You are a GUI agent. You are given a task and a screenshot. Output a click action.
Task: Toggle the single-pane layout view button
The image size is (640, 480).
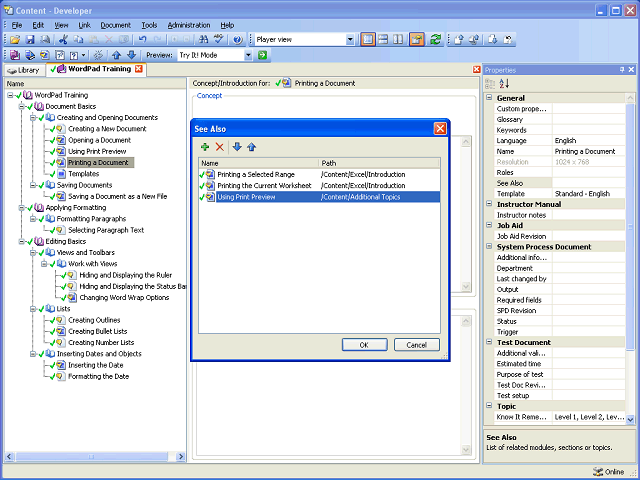click(368, 40)
